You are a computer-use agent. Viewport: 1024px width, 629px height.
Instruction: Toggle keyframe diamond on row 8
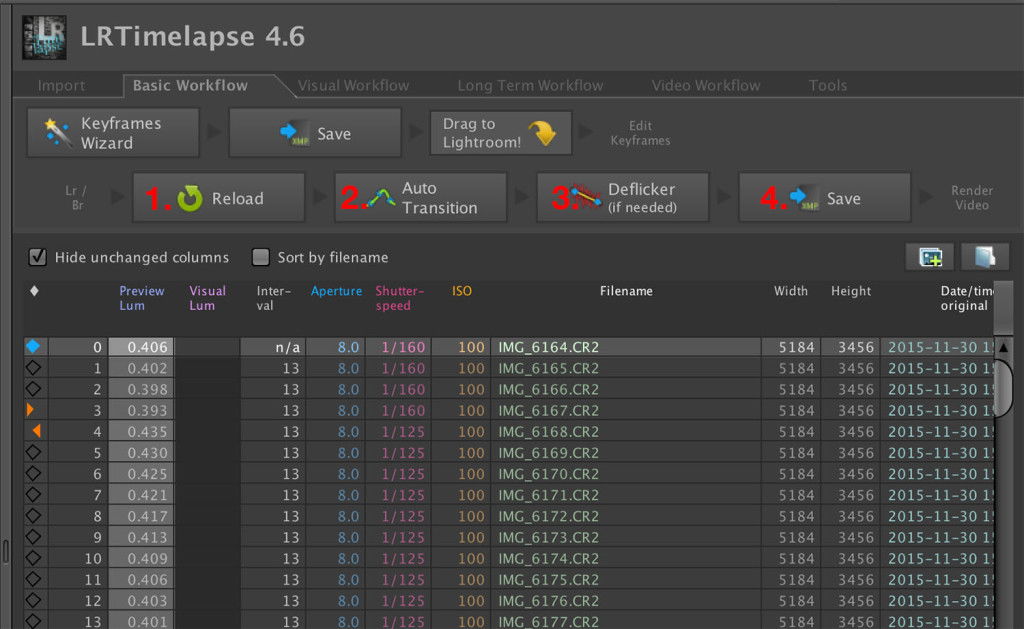(33, 515)
